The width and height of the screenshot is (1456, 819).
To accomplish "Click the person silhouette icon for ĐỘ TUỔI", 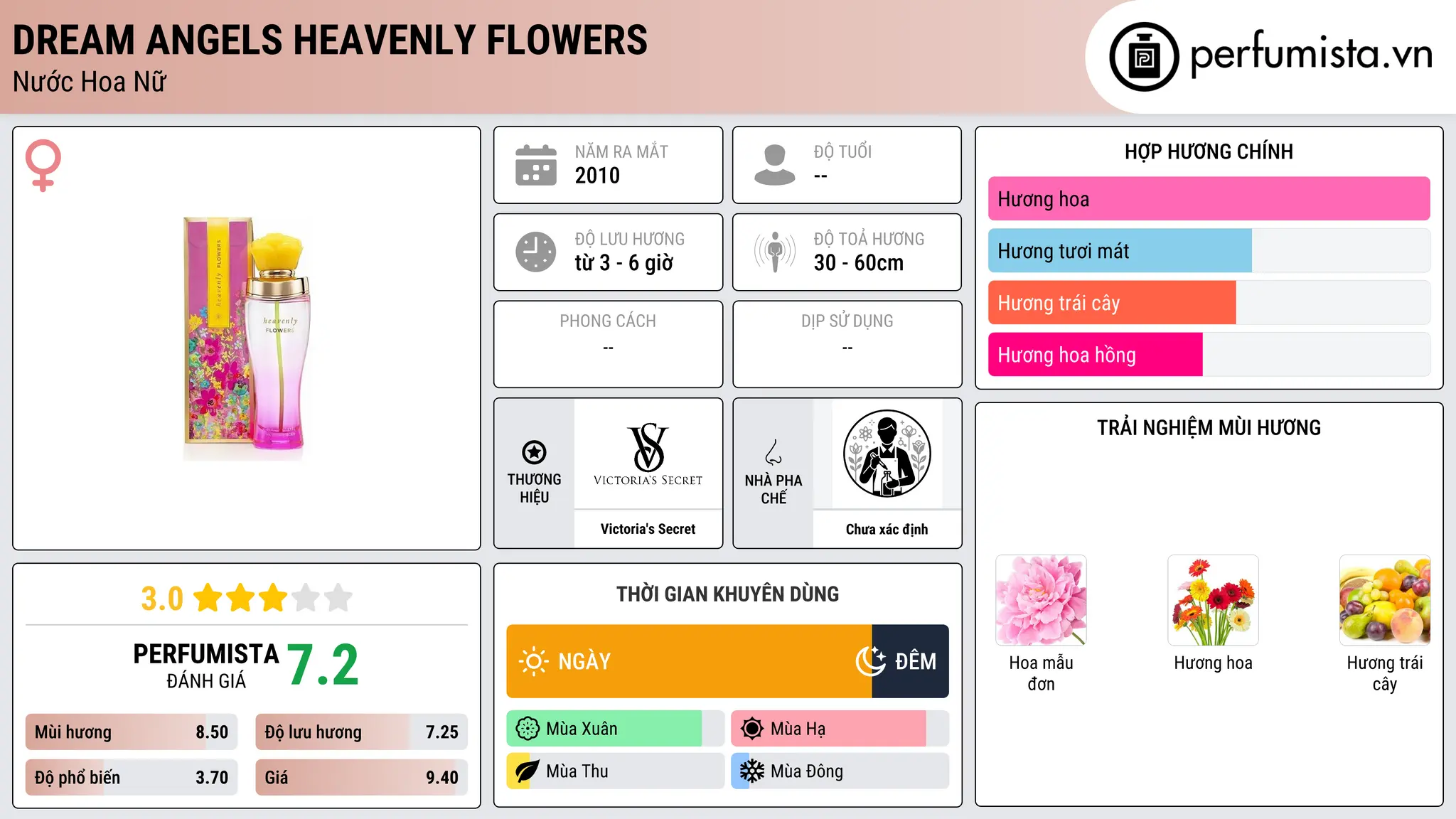I will coord(775,165).
